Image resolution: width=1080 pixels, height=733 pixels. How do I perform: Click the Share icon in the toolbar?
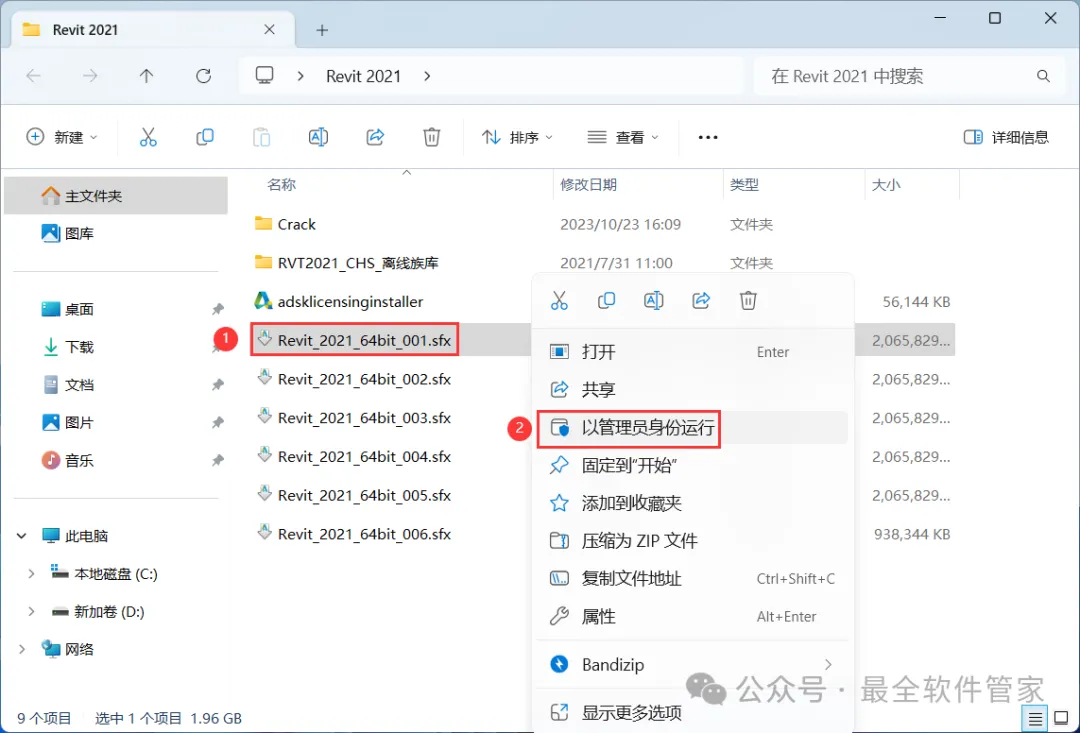(x=375, y=137)
